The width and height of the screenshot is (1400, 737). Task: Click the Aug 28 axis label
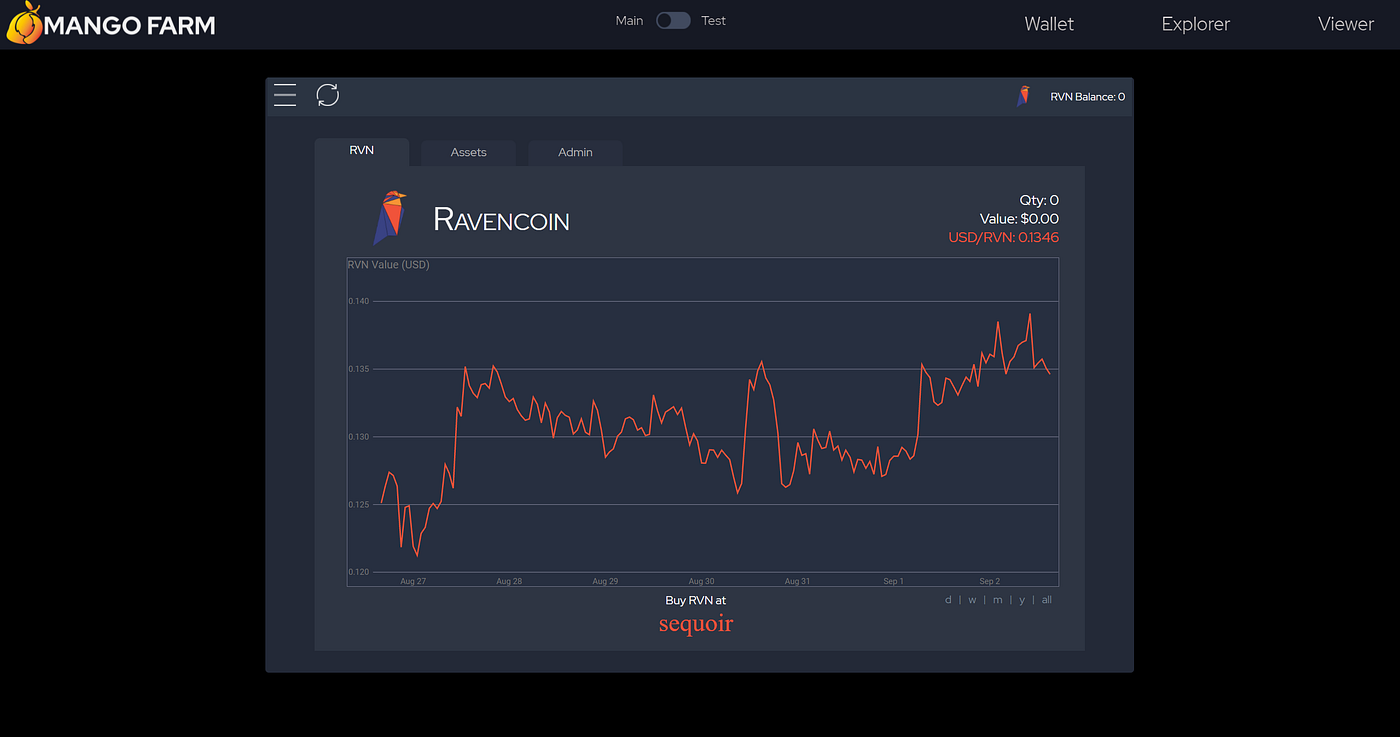click(x=508, y=581)
